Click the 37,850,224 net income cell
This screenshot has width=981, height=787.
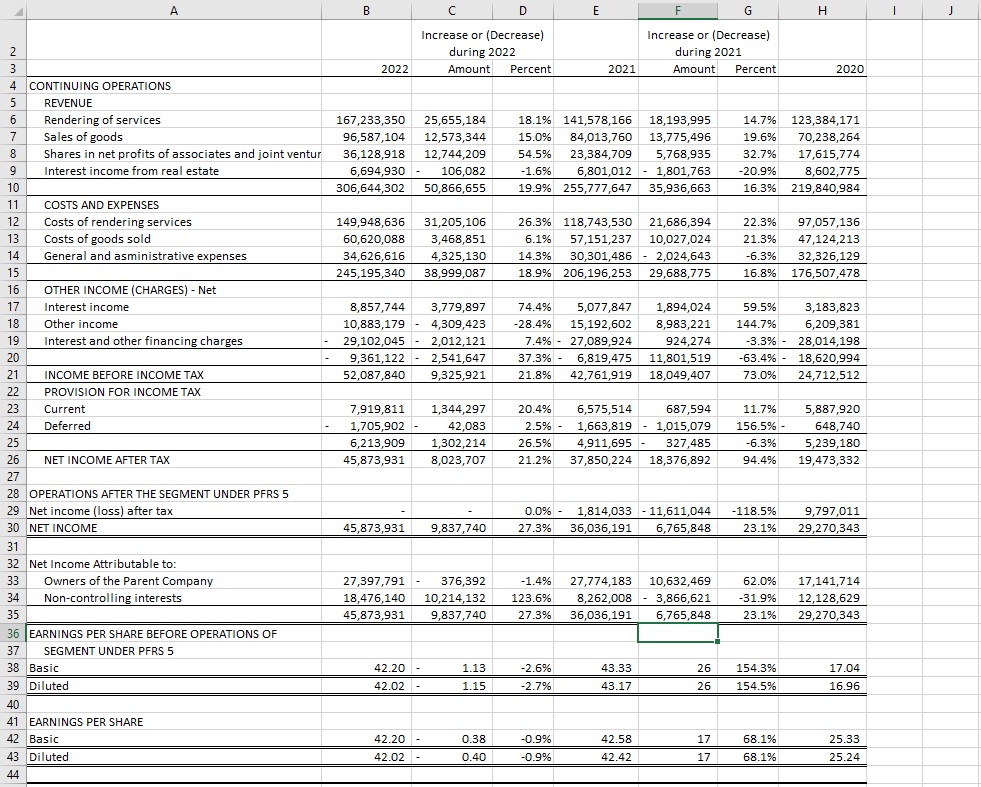596,460
